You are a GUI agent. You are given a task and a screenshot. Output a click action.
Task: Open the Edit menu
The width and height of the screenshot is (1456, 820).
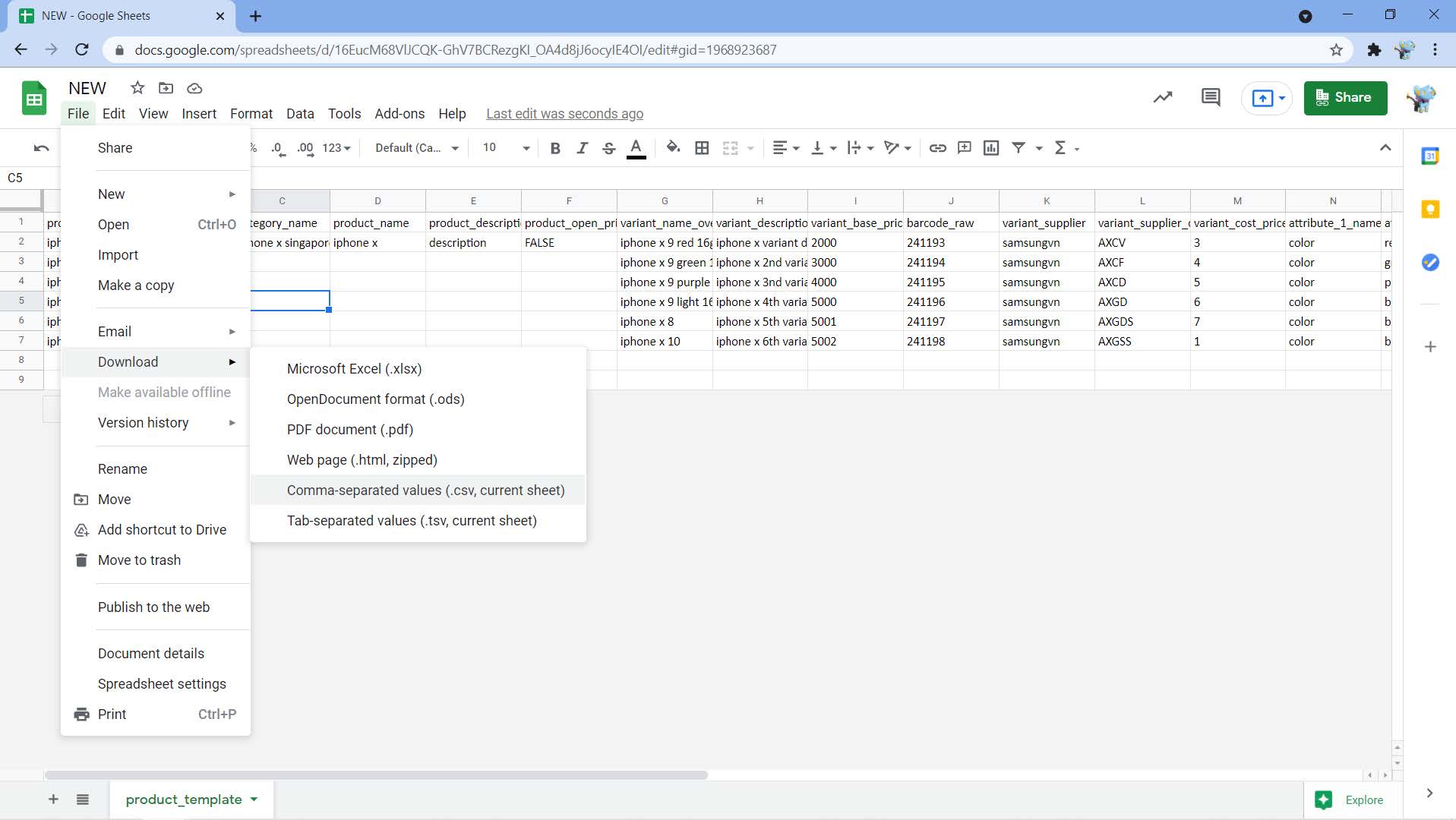click(x=114, y=114)
